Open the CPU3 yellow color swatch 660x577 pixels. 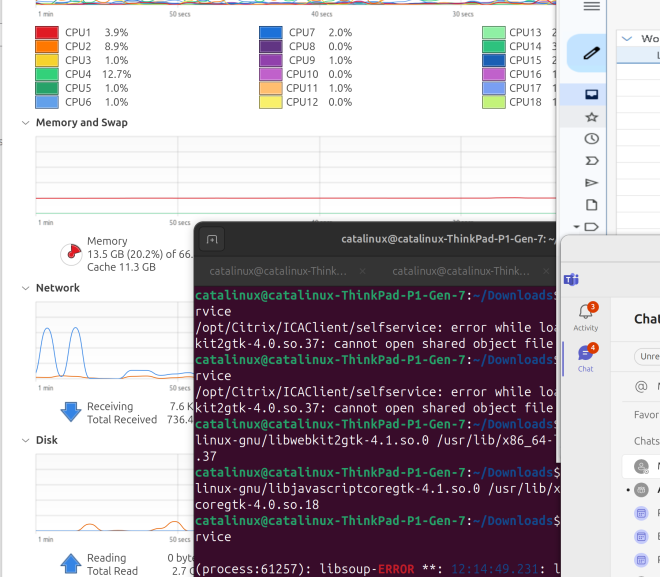[47, 60]
